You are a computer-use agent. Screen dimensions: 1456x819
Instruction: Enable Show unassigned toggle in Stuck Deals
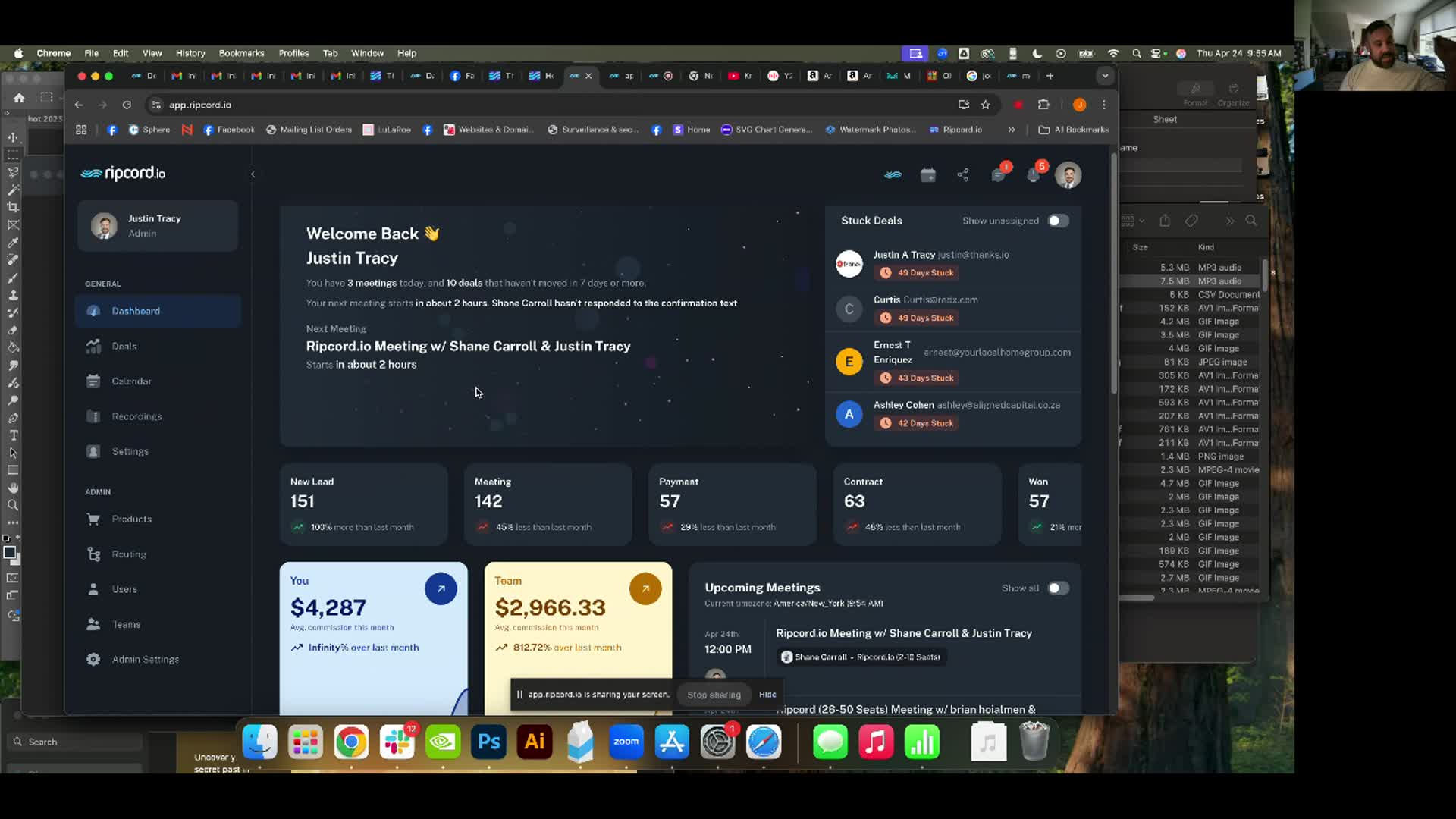pos(1058,221)
